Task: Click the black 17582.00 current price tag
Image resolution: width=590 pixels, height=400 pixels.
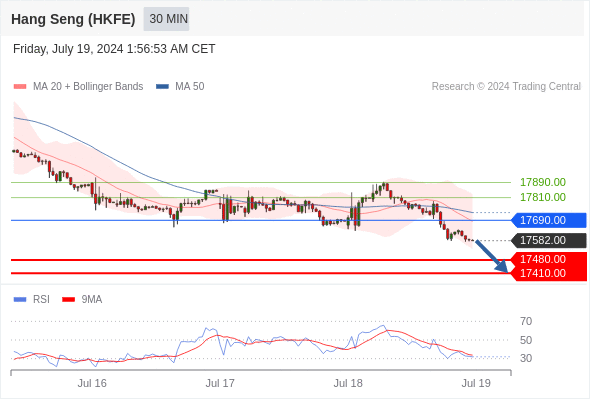Action: pos(549,240)
